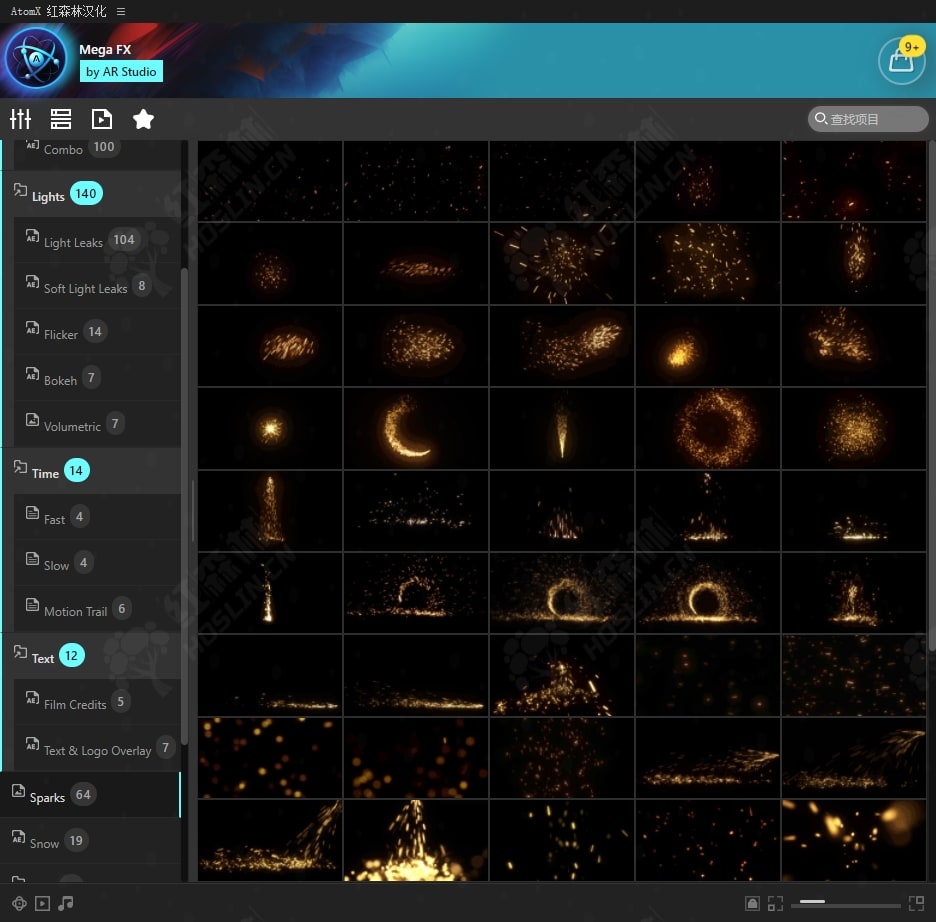Click the Fast preset file icon

point(32,513)
